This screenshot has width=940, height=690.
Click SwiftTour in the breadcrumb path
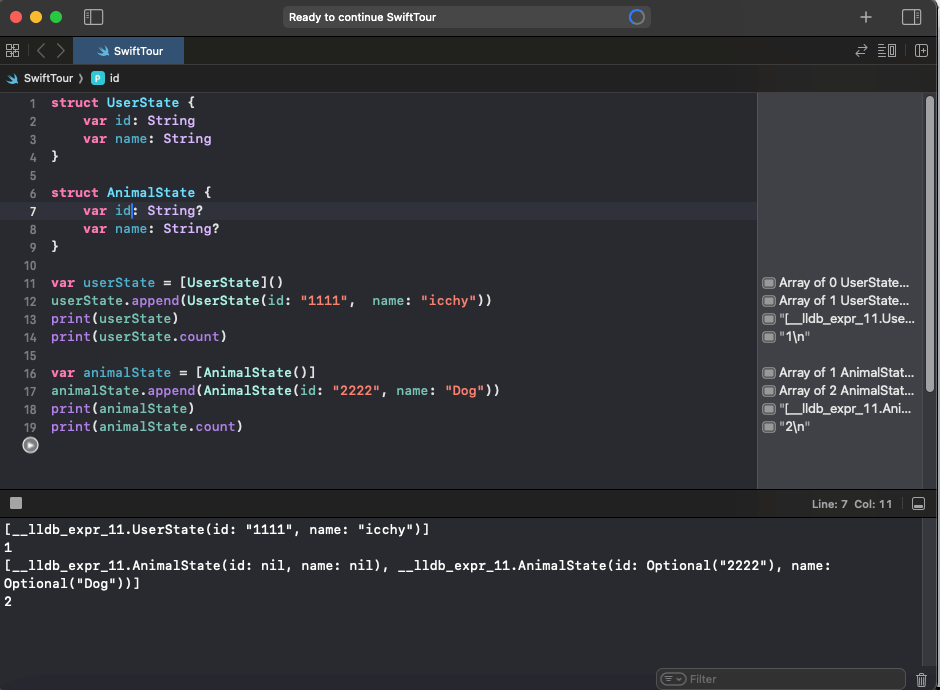pos(47,78)
